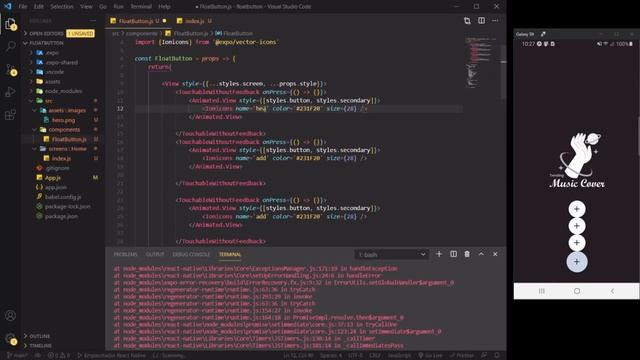The height and width of the screenshot is (360, 640).
Task: Open the View menu
Action: tap(86, 7)
